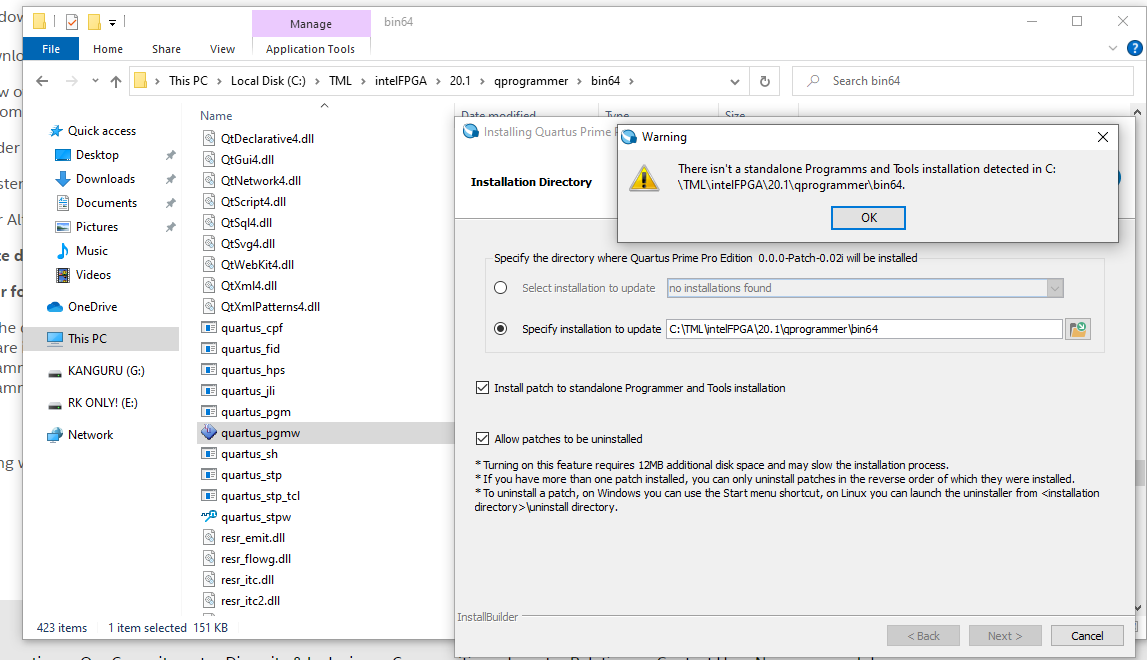Select file QtGui4.dll
This screenshot has height=660, width=1147.
point(247,160)
